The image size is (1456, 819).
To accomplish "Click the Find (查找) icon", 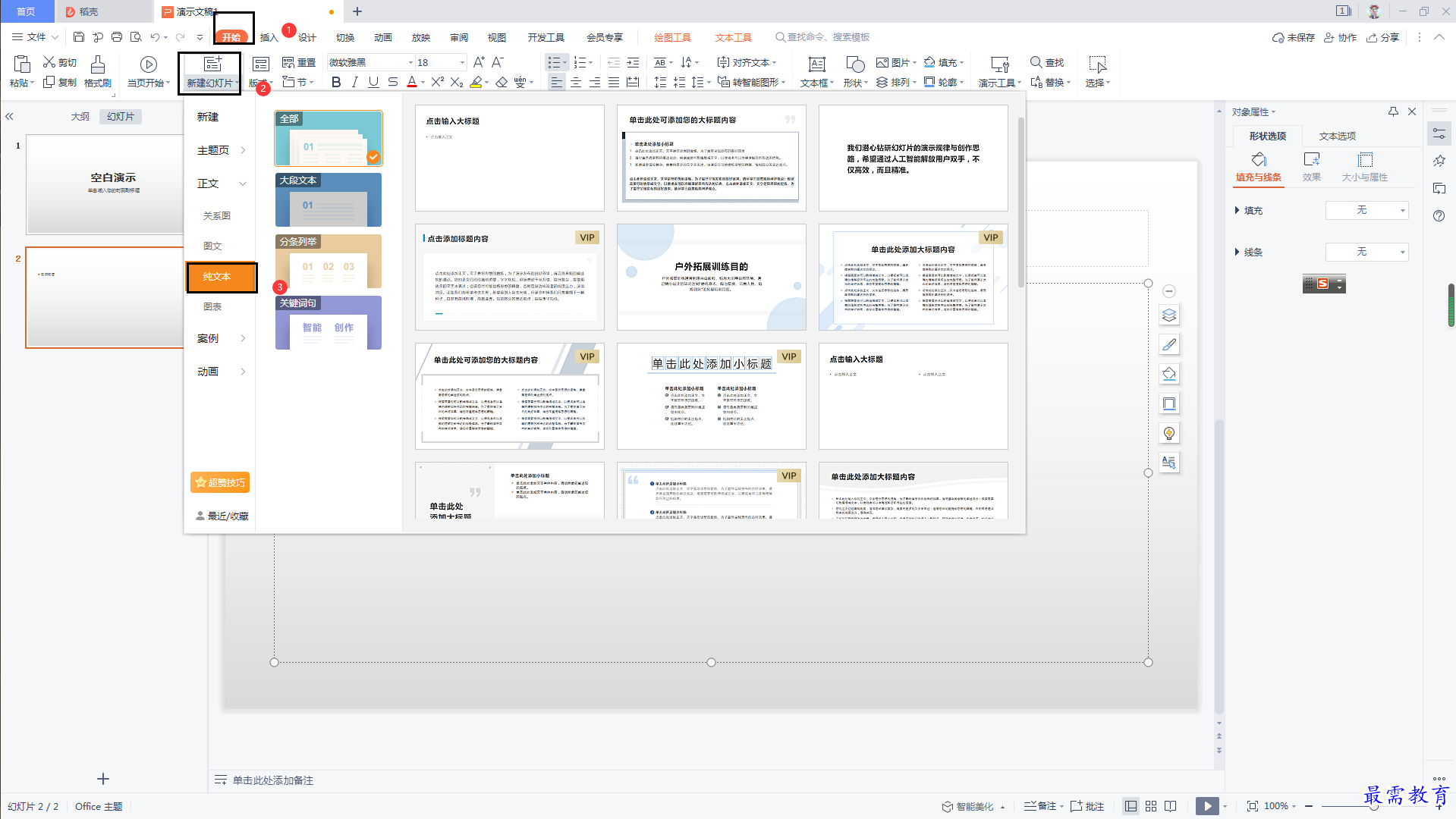I will tap(1047, 62).
